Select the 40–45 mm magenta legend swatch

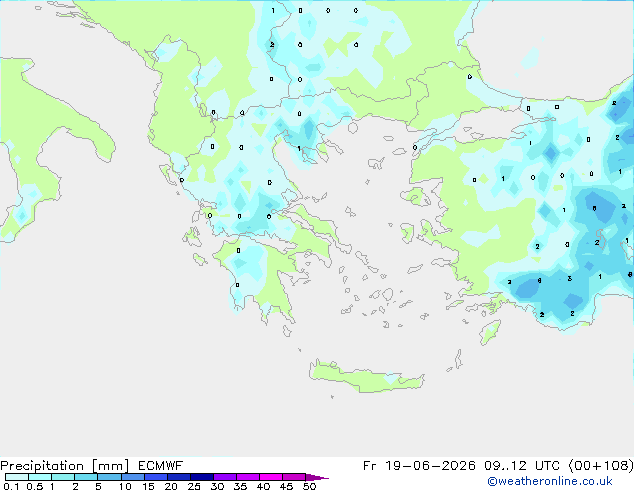point(271,477)
